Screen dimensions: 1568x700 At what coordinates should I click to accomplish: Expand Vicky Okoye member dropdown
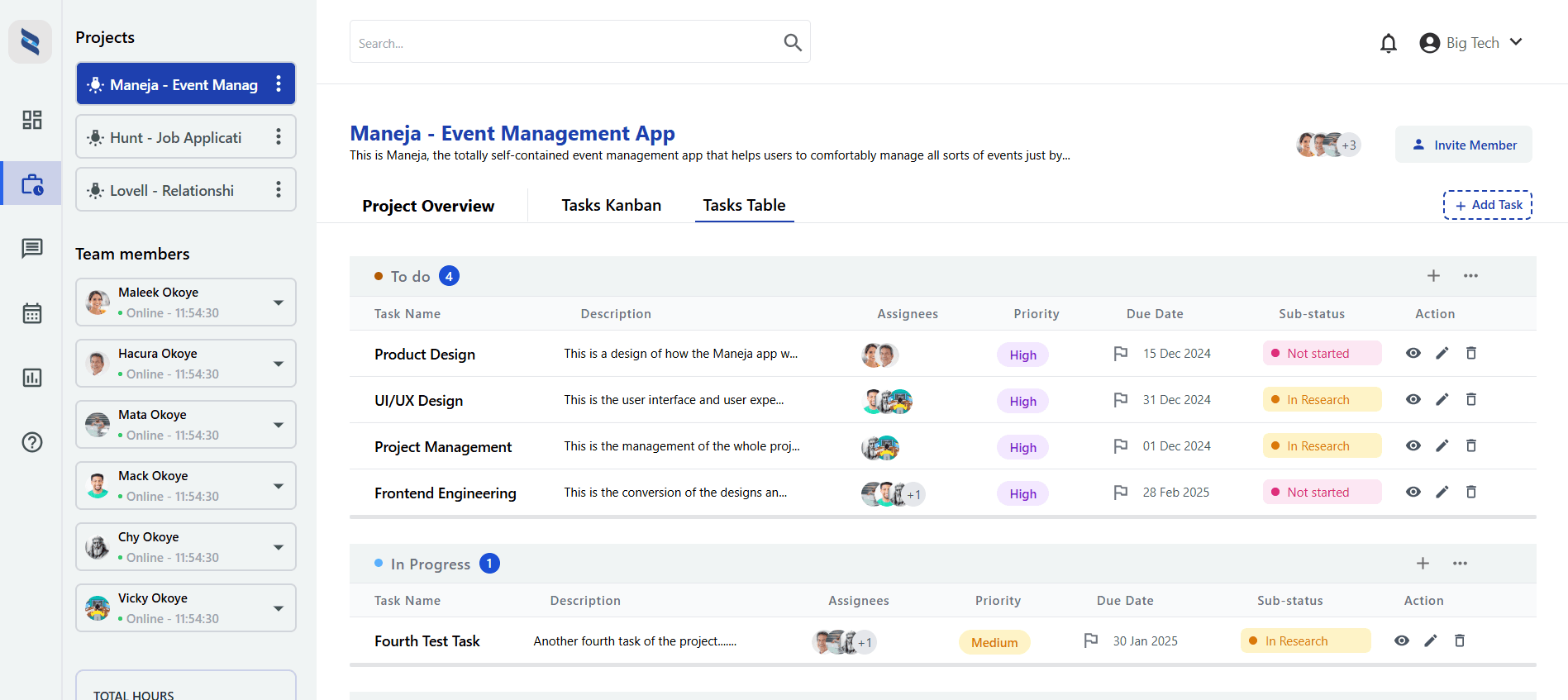click(279, 608)
